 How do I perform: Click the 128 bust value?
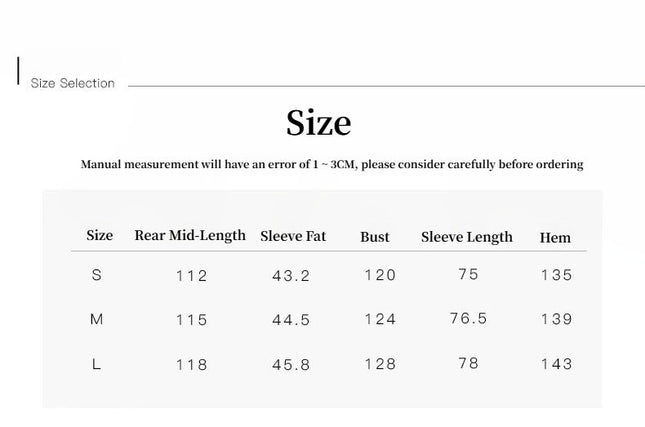point(380,364)
